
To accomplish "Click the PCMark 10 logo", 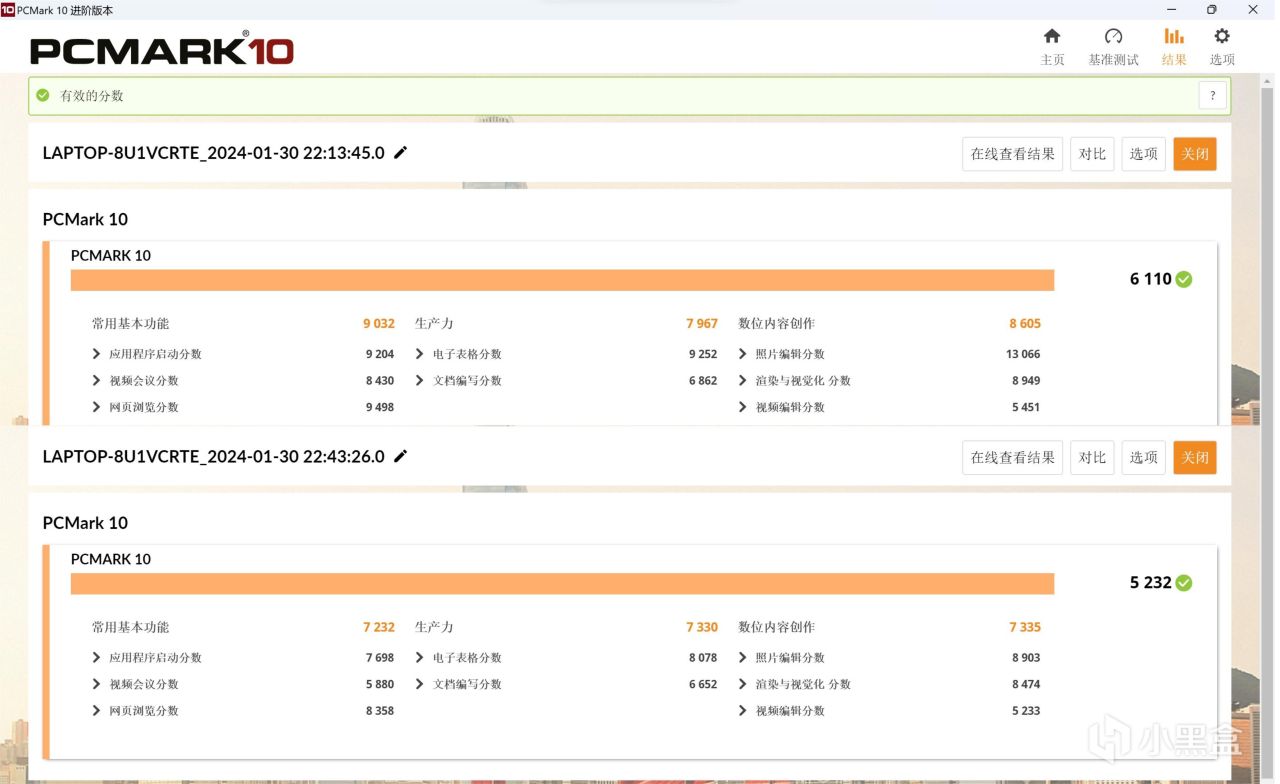I will point(162,49).
